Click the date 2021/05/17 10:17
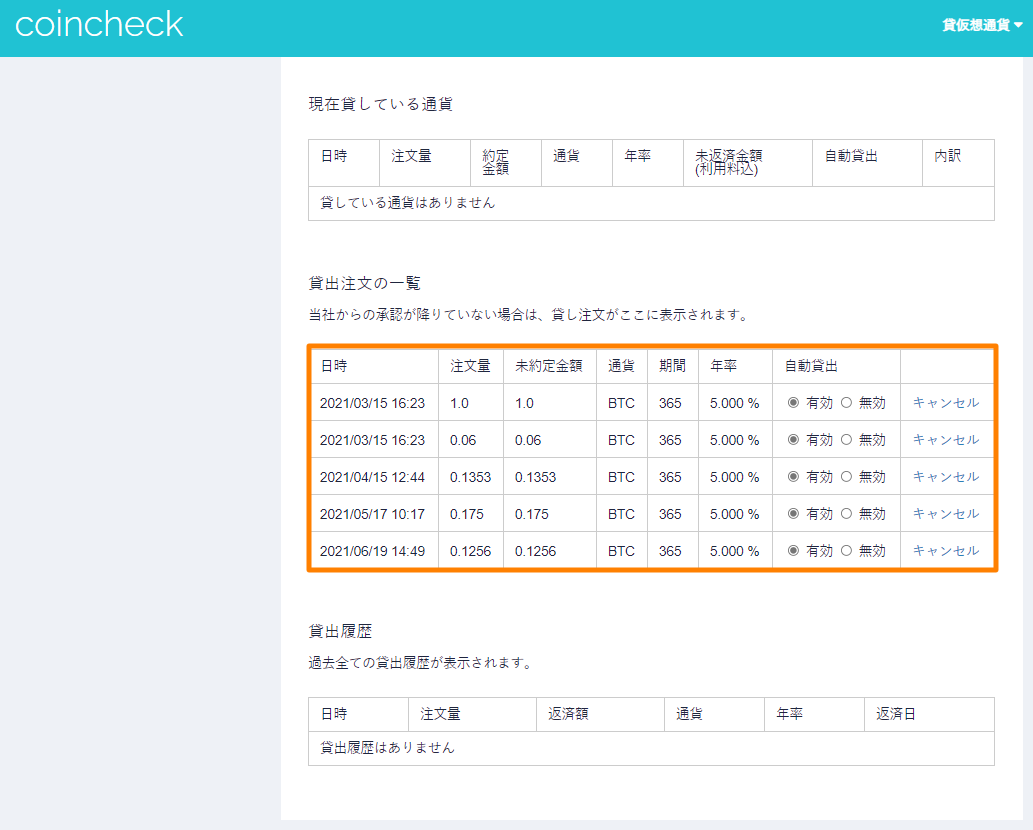The width and height of the screenshot is (1033, 830). [x=372, y=514]
